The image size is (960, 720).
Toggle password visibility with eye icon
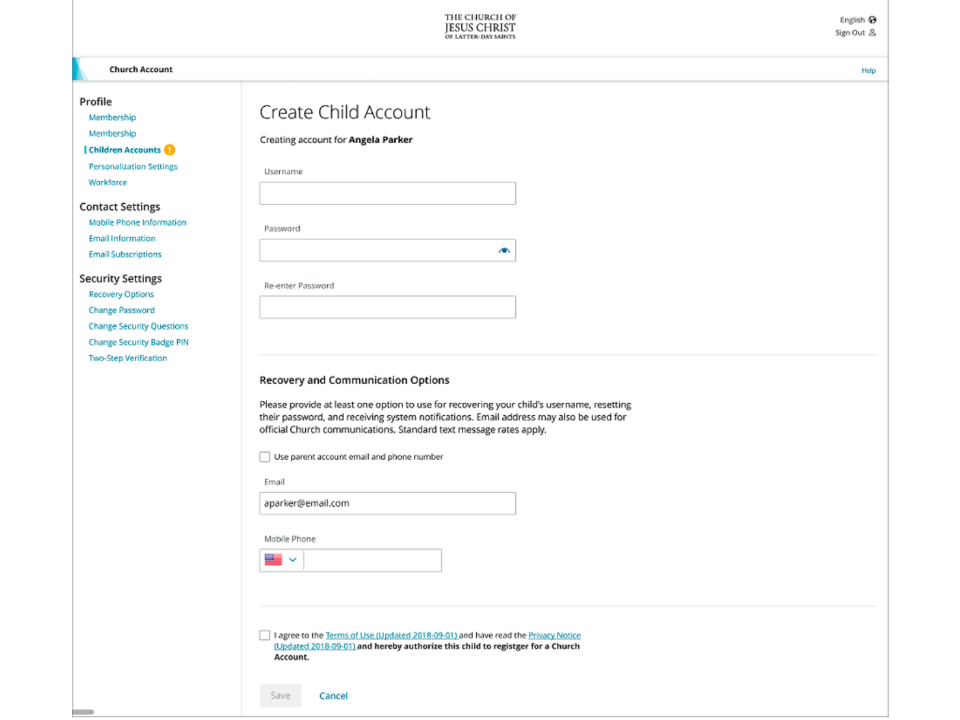pyautogui.click(x=504, y=251)
